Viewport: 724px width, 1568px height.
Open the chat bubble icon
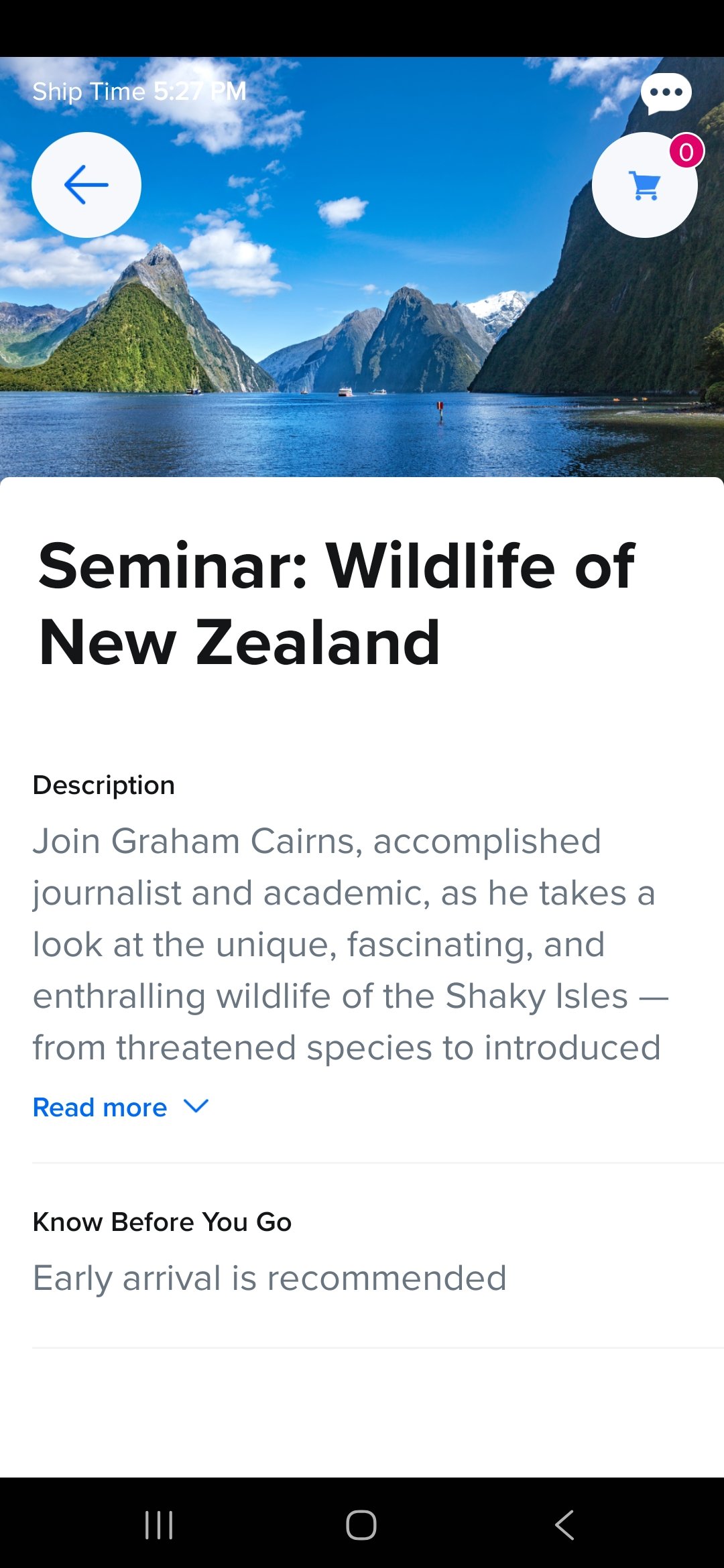666,93
